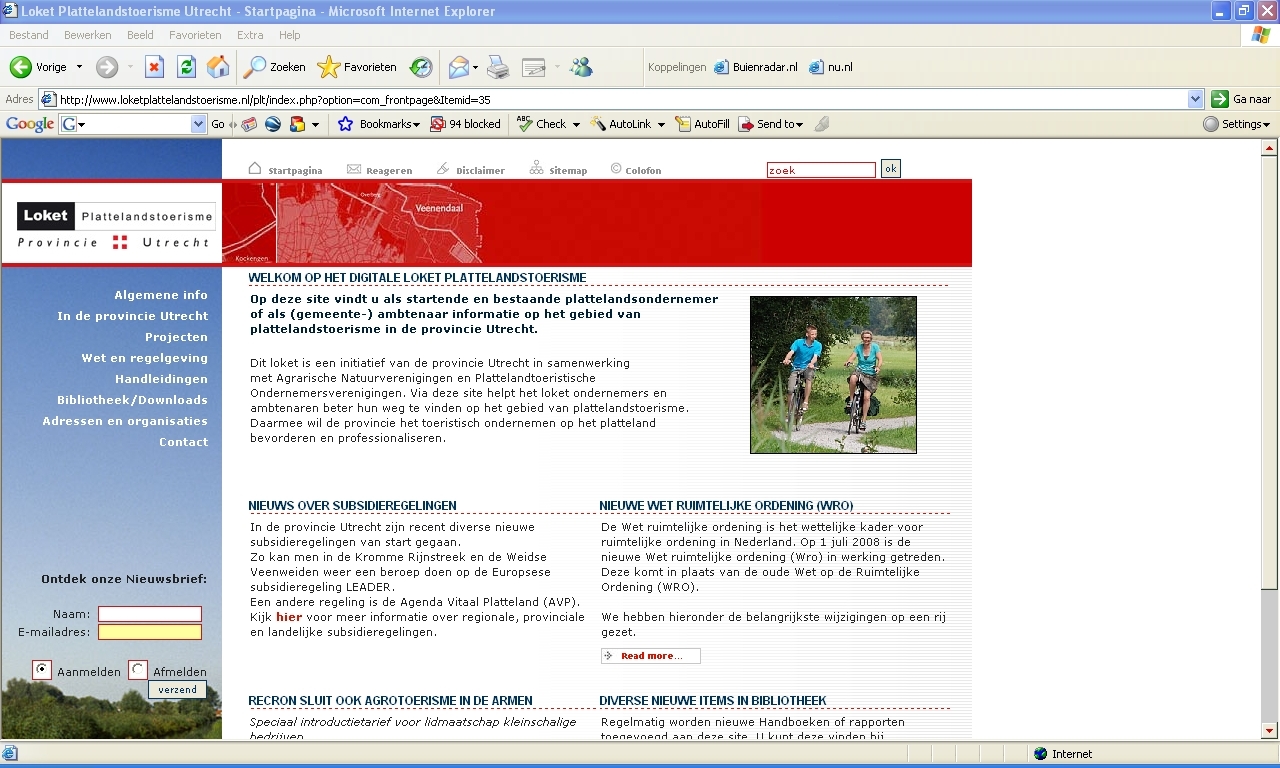This screenshot has height=768, width=1280.
Task: Select the Afmelden radio button
Action: click(138, 670)
